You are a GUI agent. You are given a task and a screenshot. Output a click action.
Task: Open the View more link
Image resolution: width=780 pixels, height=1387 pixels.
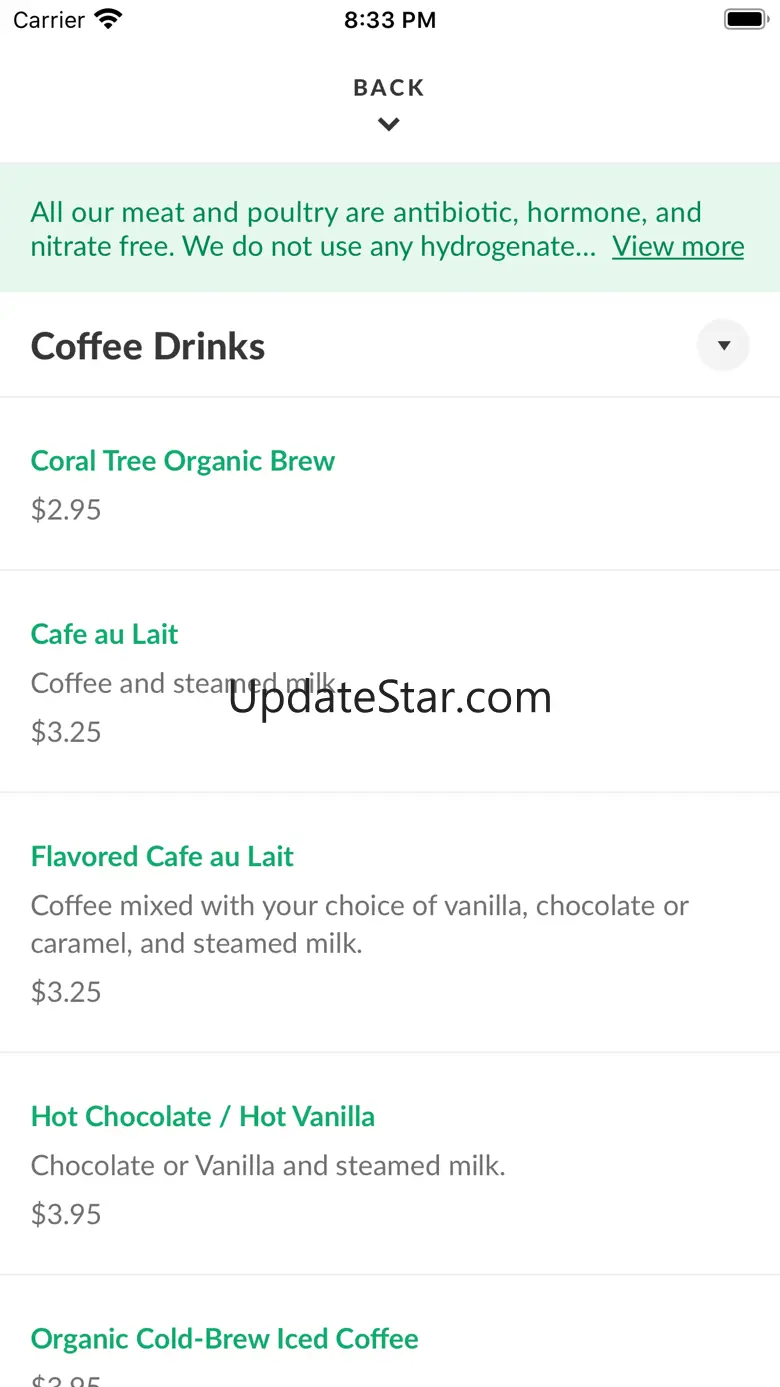click(x=678, y=246)
